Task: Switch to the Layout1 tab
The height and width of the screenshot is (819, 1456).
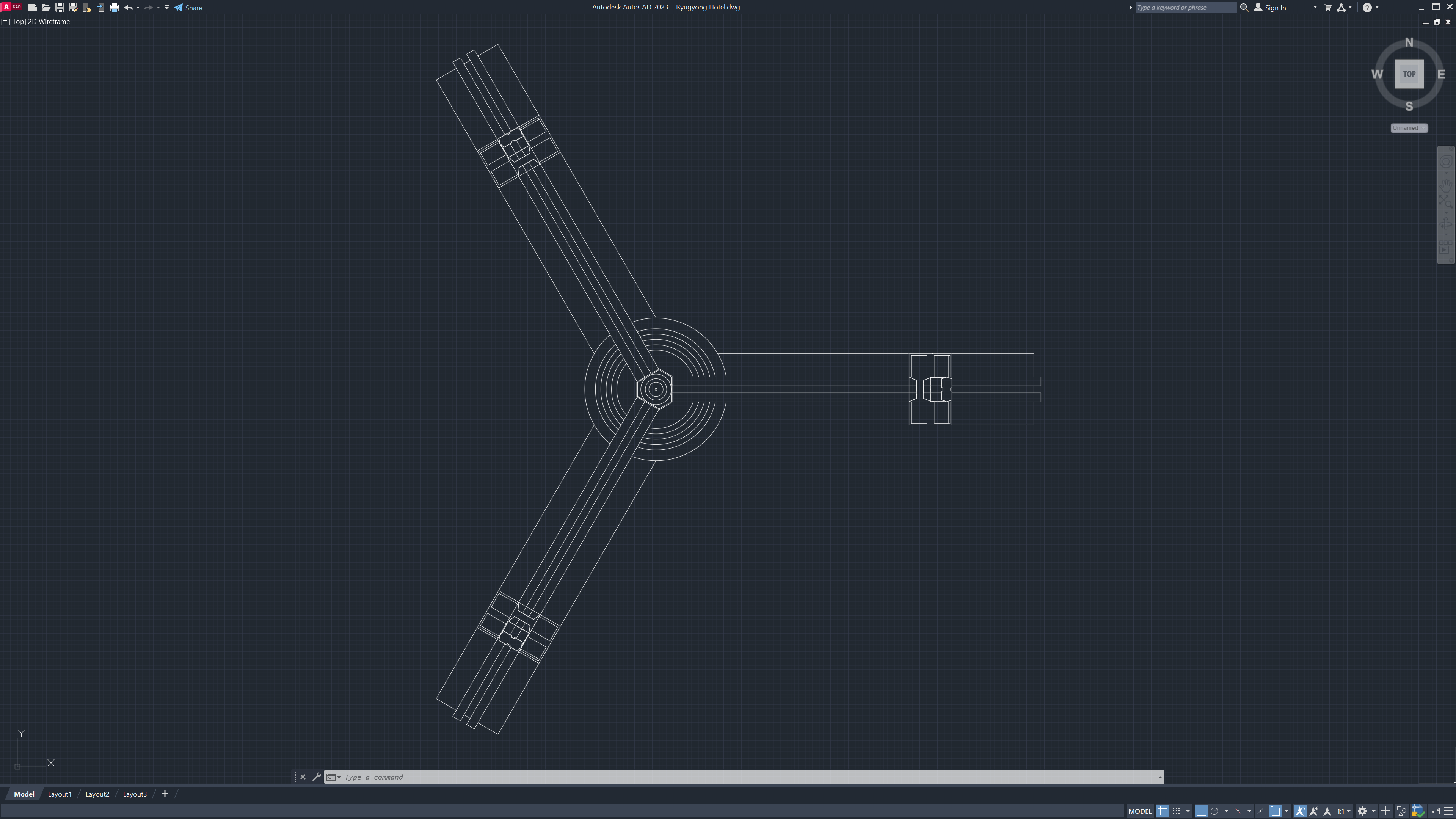Action: (60, 794)
